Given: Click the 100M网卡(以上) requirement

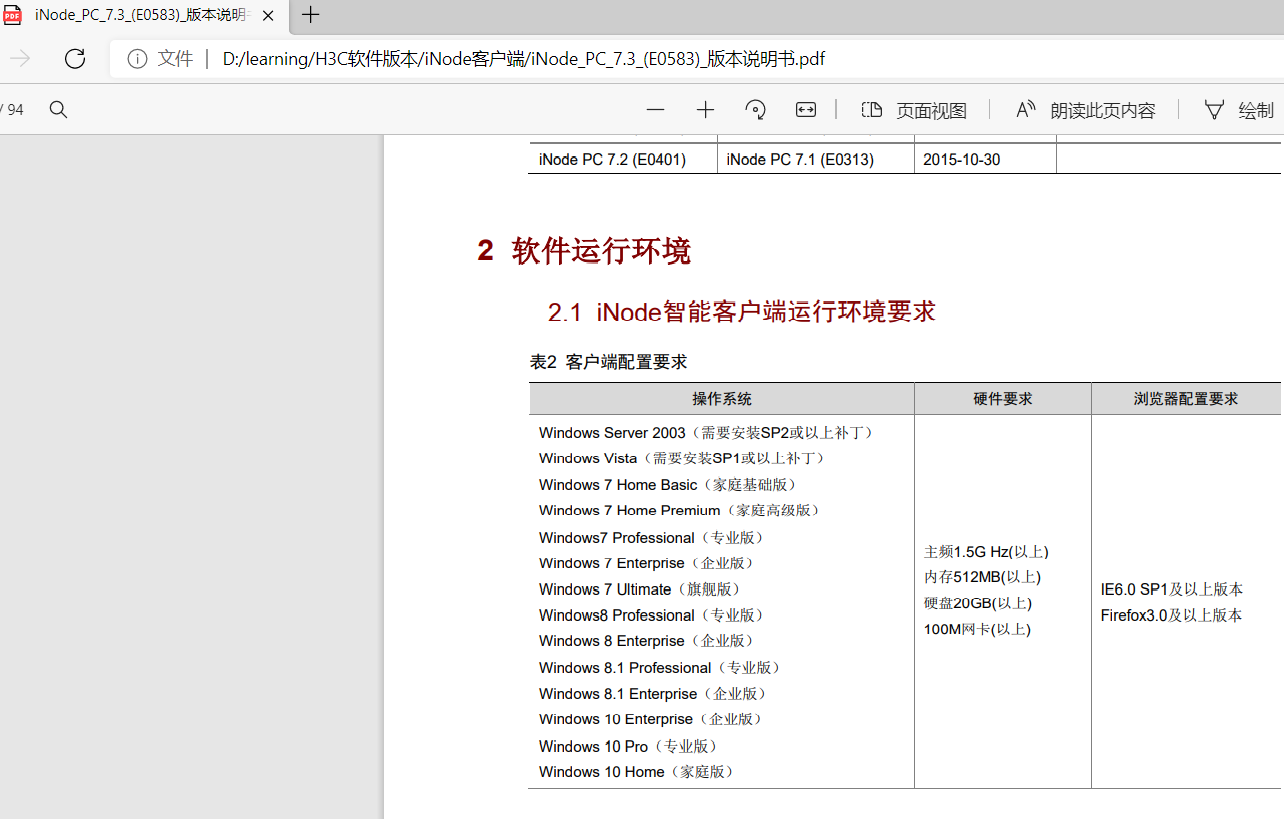Looking at the screenshot, I should [977, 629].
